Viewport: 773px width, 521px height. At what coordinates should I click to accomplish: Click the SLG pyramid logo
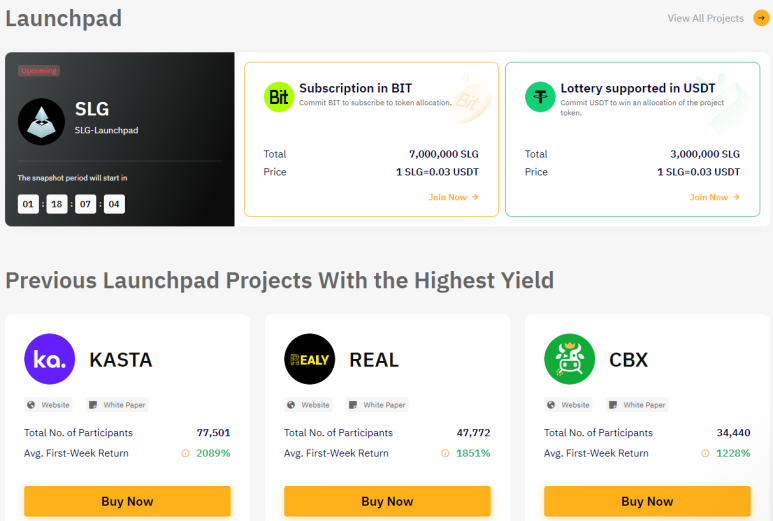(41, 122)
